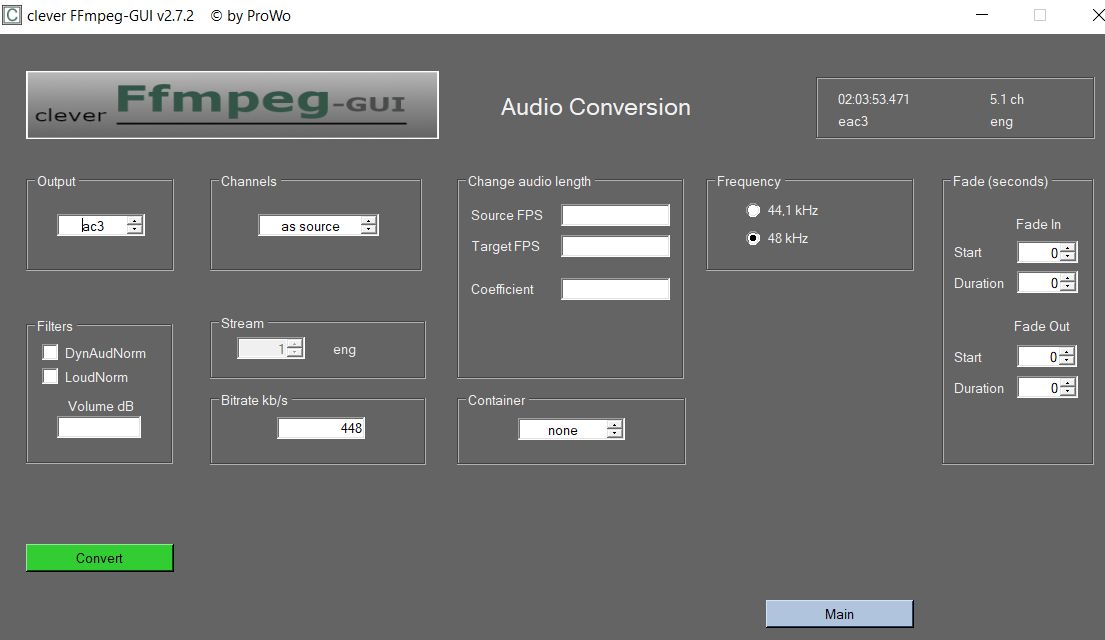Select the 48 kHz frequency option

tap(753, 238)
